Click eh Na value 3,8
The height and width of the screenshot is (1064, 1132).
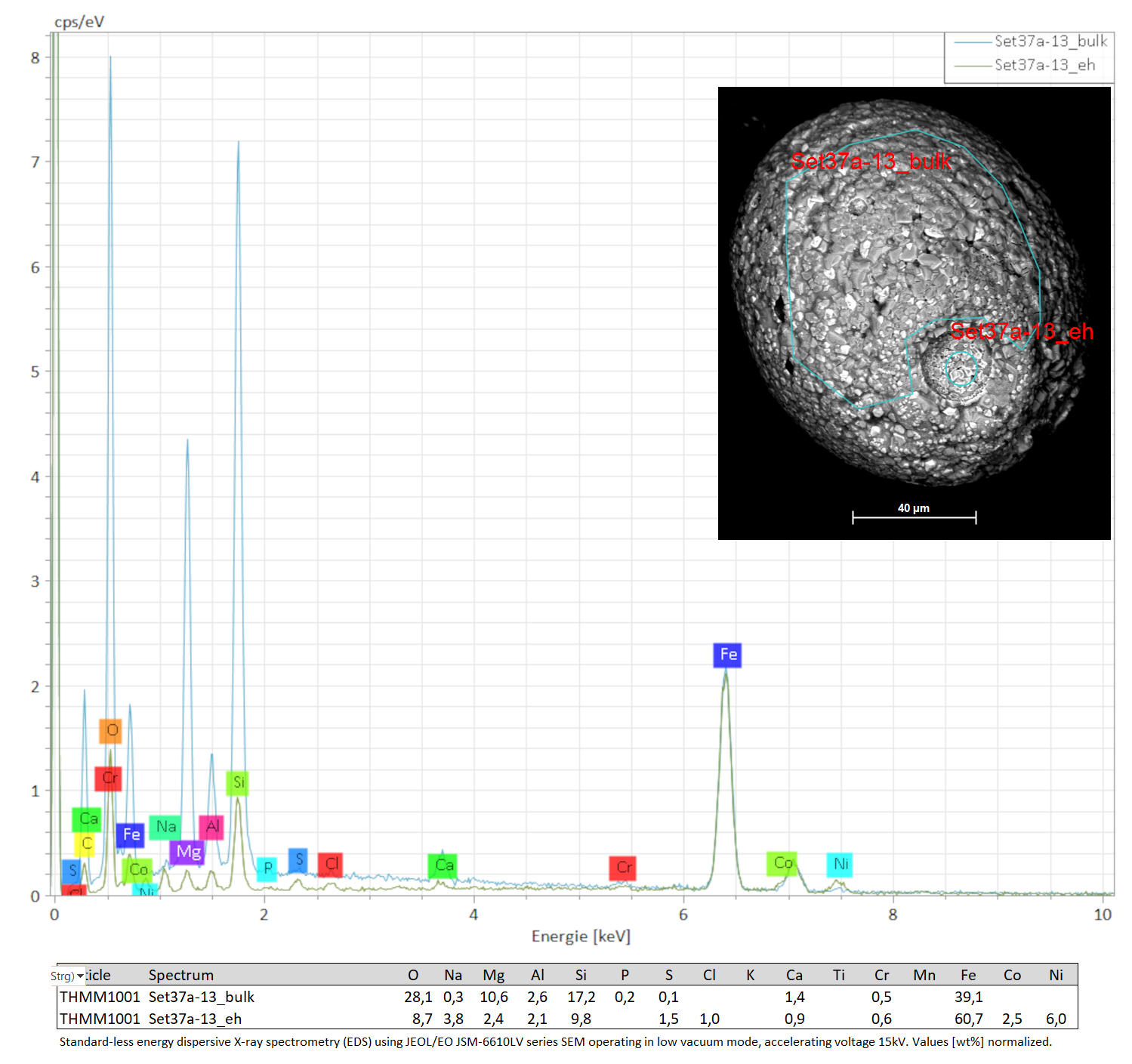pyautogui.click(x=453, y=1019)
